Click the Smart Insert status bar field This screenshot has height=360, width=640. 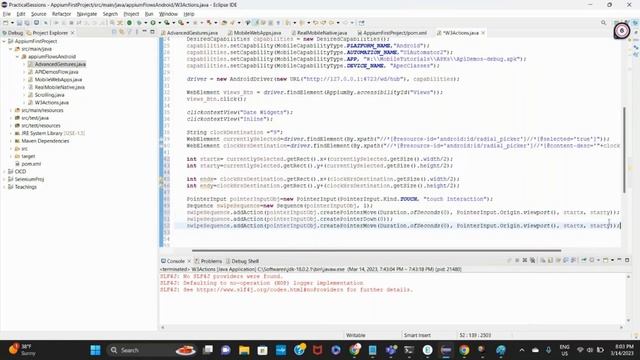(417, 335)
